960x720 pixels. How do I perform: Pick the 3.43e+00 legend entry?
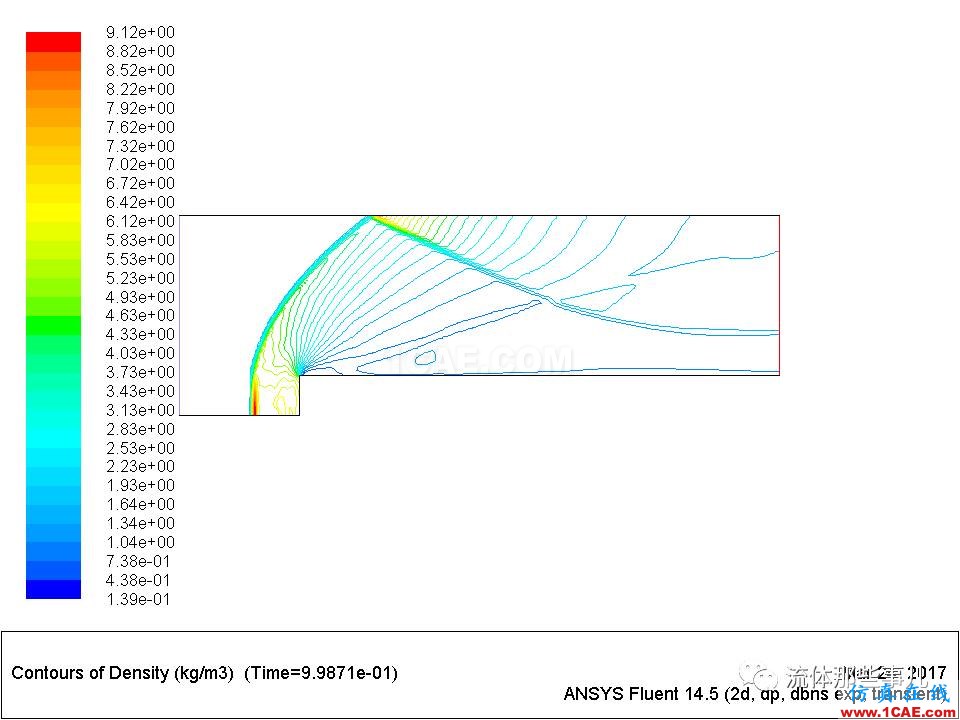(140, 391)
